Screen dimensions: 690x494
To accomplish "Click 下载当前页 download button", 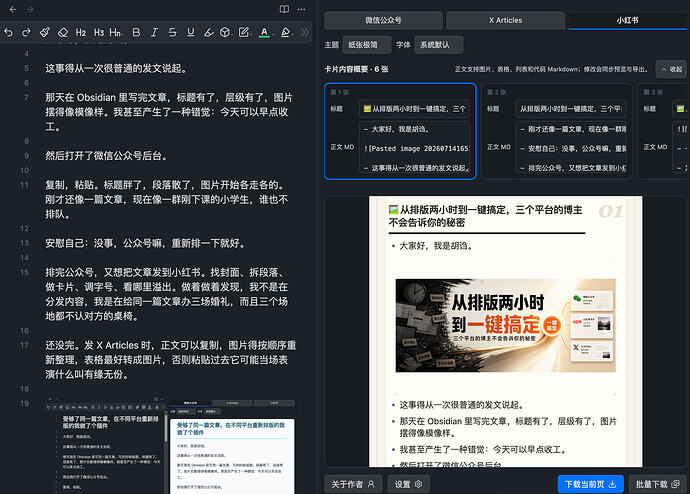I will coord(591,484).
